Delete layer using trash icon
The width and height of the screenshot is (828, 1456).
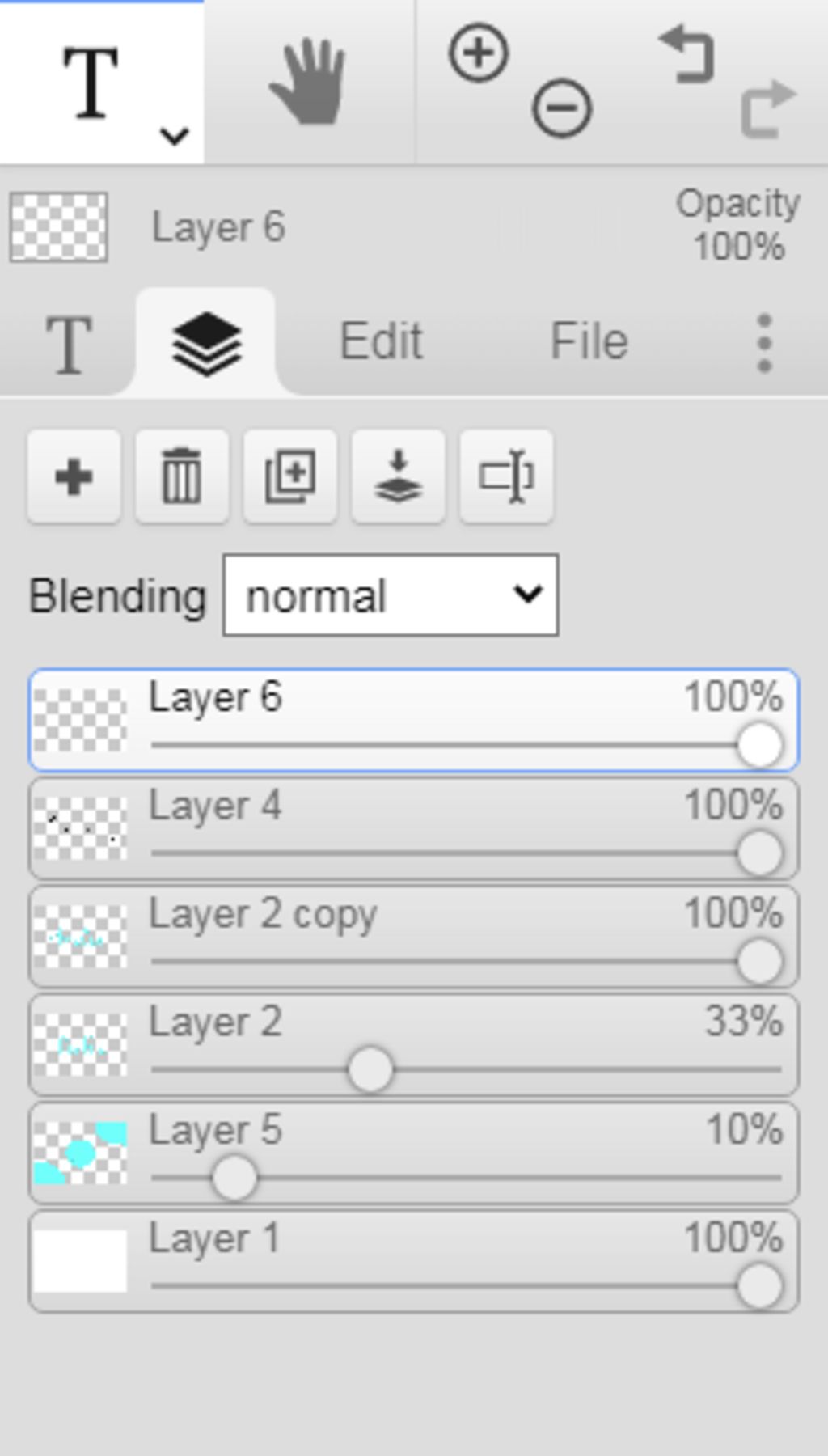pyautogui.click(x=182, y=476)
